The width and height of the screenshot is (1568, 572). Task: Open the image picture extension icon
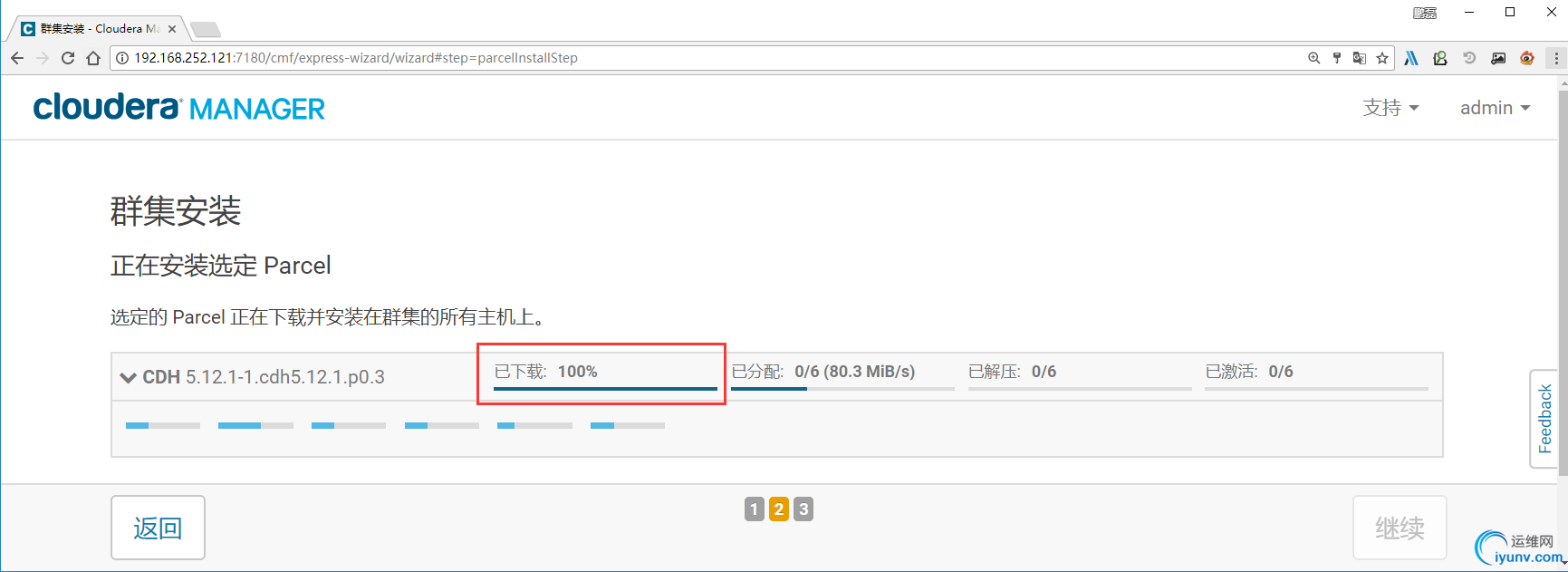(x=1498, y=58)
